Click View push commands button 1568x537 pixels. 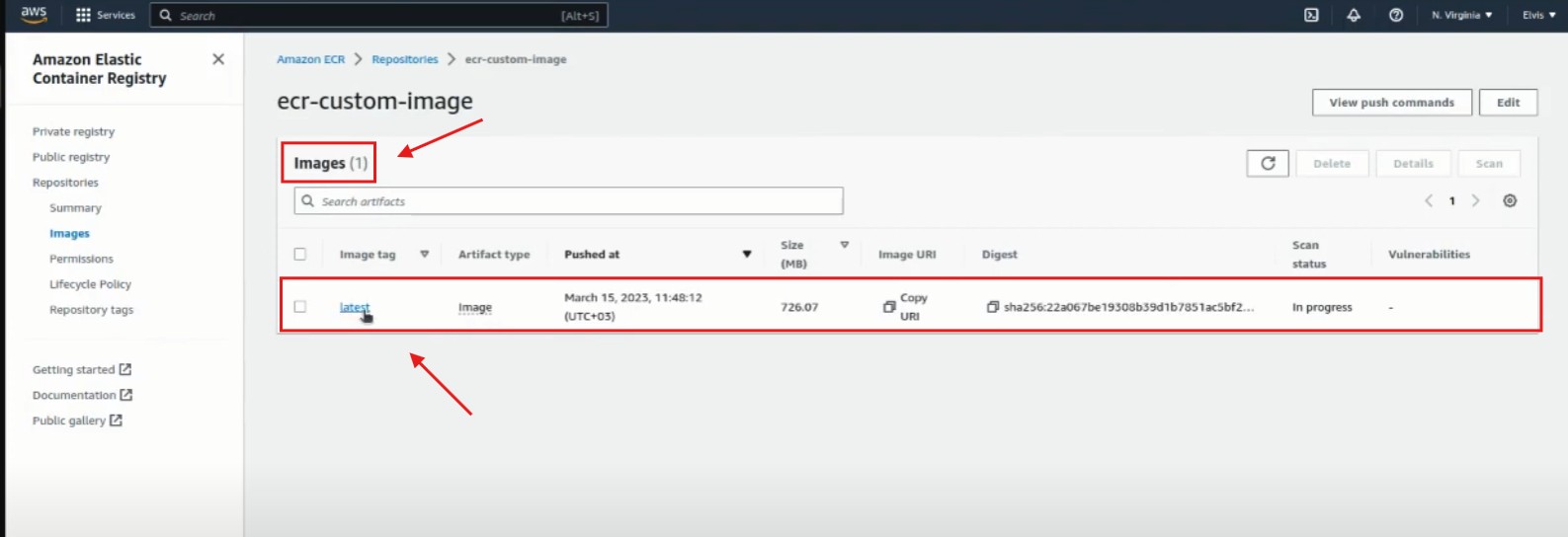click(x=1391, y=103)
